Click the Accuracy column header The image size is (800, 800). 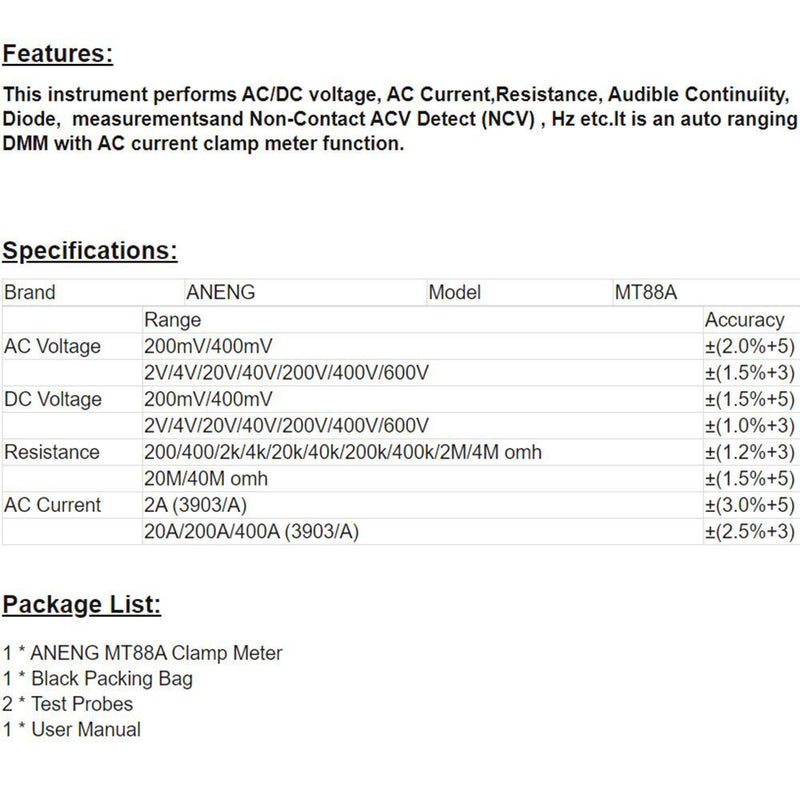[x=744, y=320]
